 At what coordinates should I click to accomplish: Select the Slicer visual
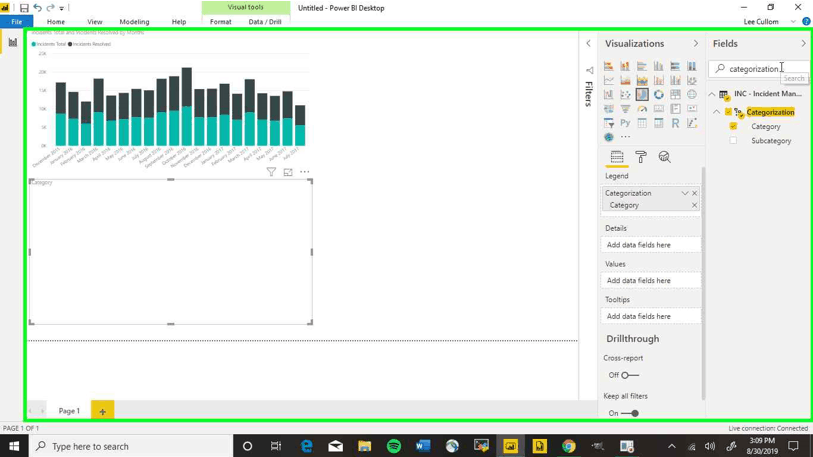pos(609,123)
